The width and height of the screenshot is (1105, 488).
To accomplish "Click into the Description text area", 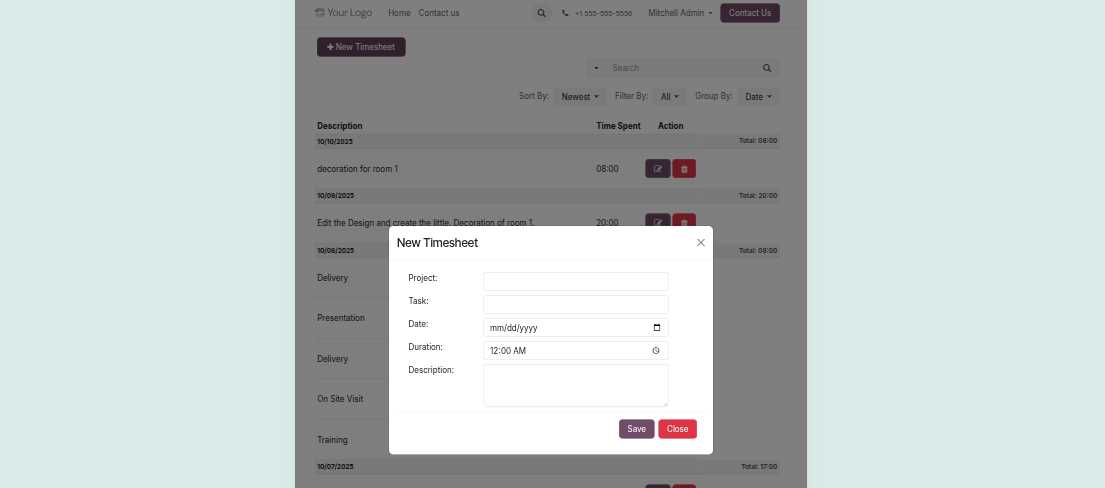I will [x=575, y=385].
